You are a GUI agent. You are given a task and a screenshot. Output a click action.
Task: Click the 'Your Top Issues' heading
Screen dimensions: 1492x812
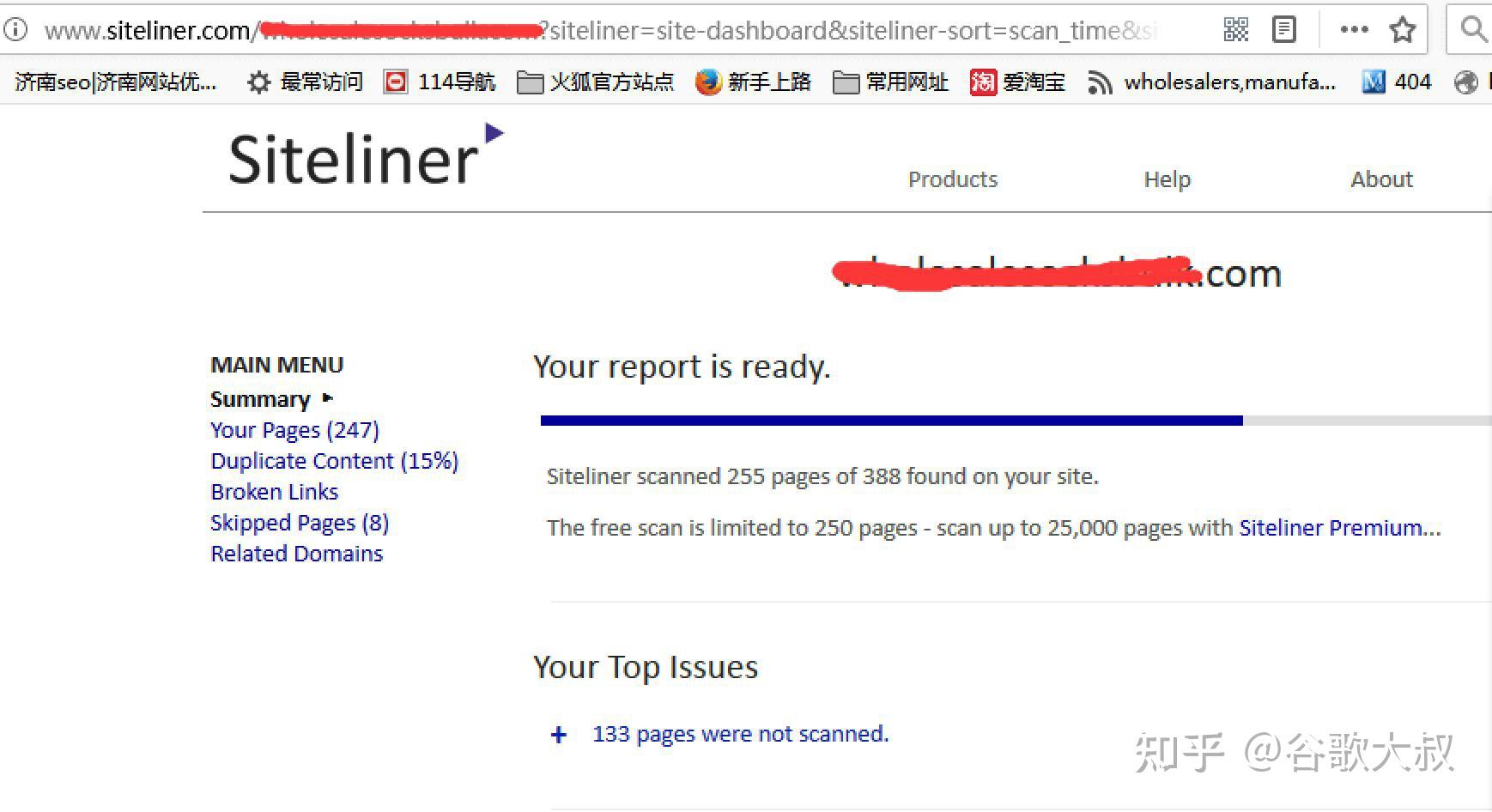pyautogui.click(x=646, y=667)
